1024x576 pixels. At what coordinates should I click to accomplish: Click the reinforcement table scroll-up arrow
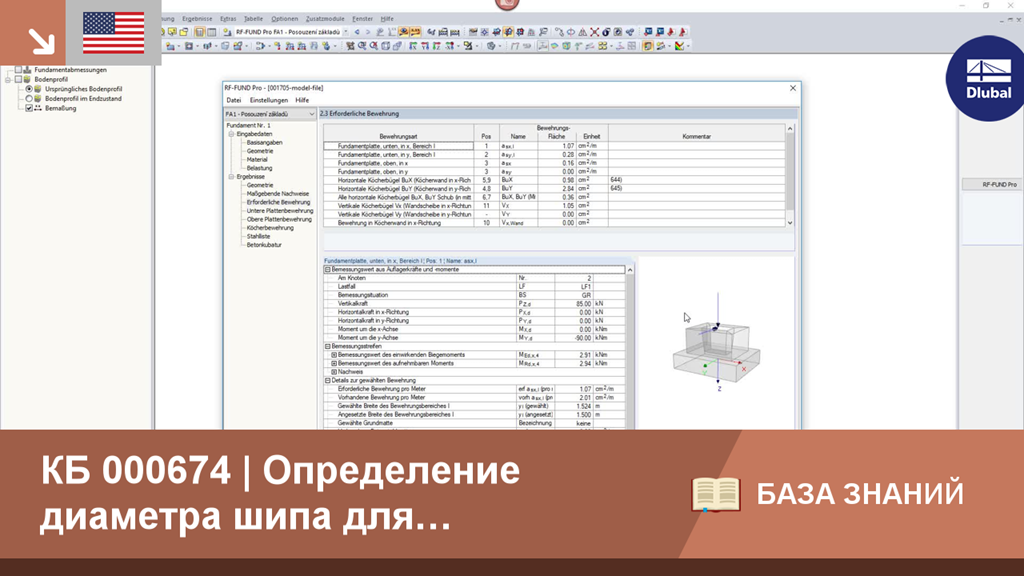[x=790, y=129]
